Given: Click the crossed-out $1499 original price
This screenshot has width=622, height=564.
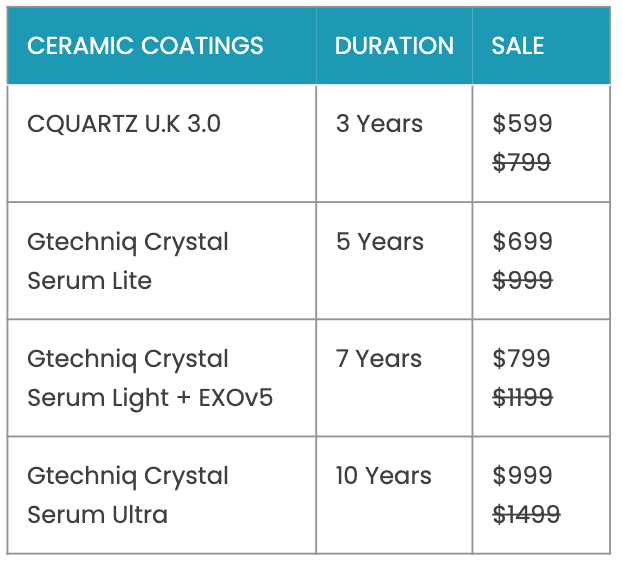Looking at the screenshot, I should point(526,515).
